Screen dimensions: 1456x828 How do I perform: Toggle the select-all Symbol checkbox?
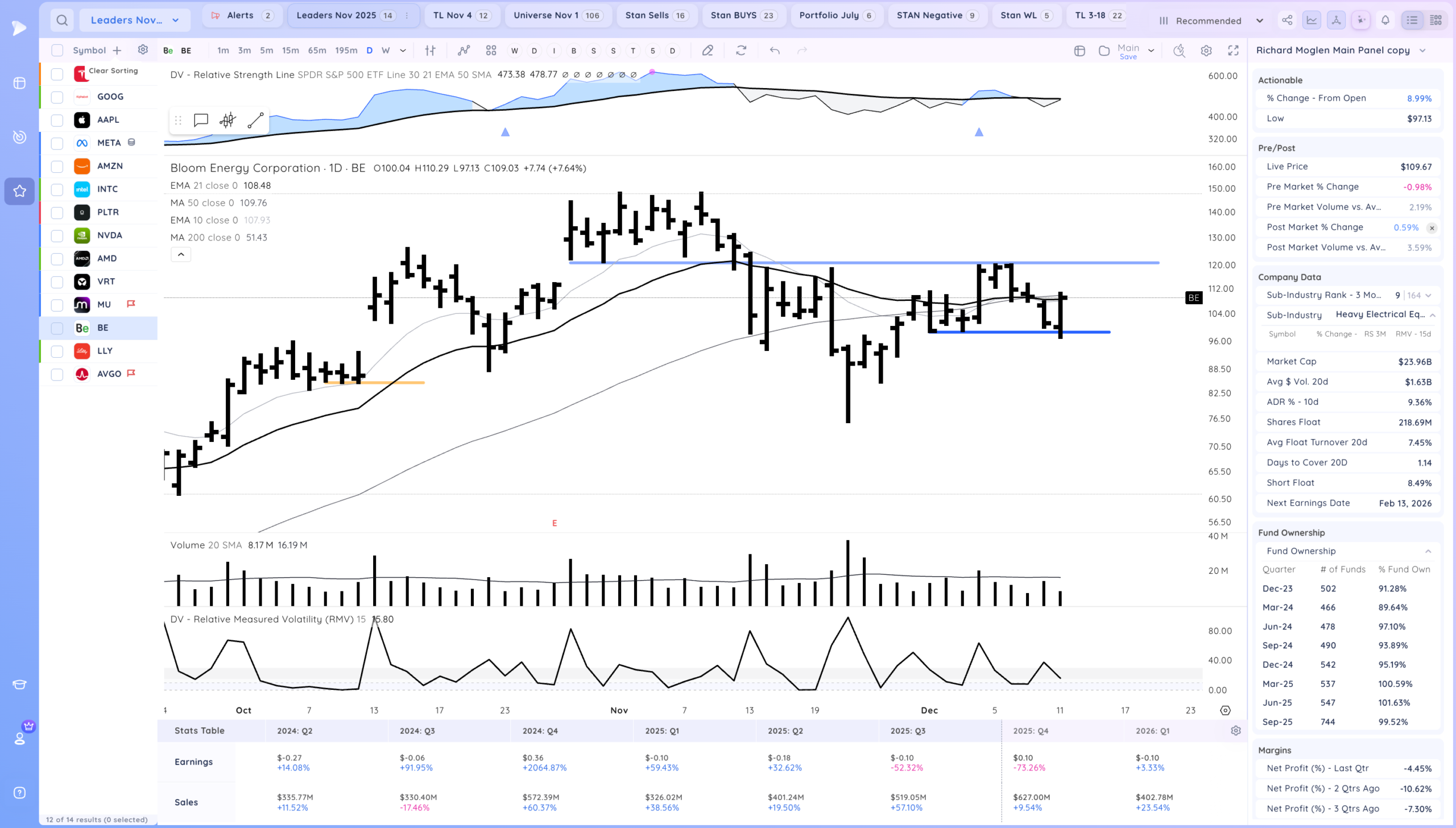pyautogui.click(x=57, y=51)
